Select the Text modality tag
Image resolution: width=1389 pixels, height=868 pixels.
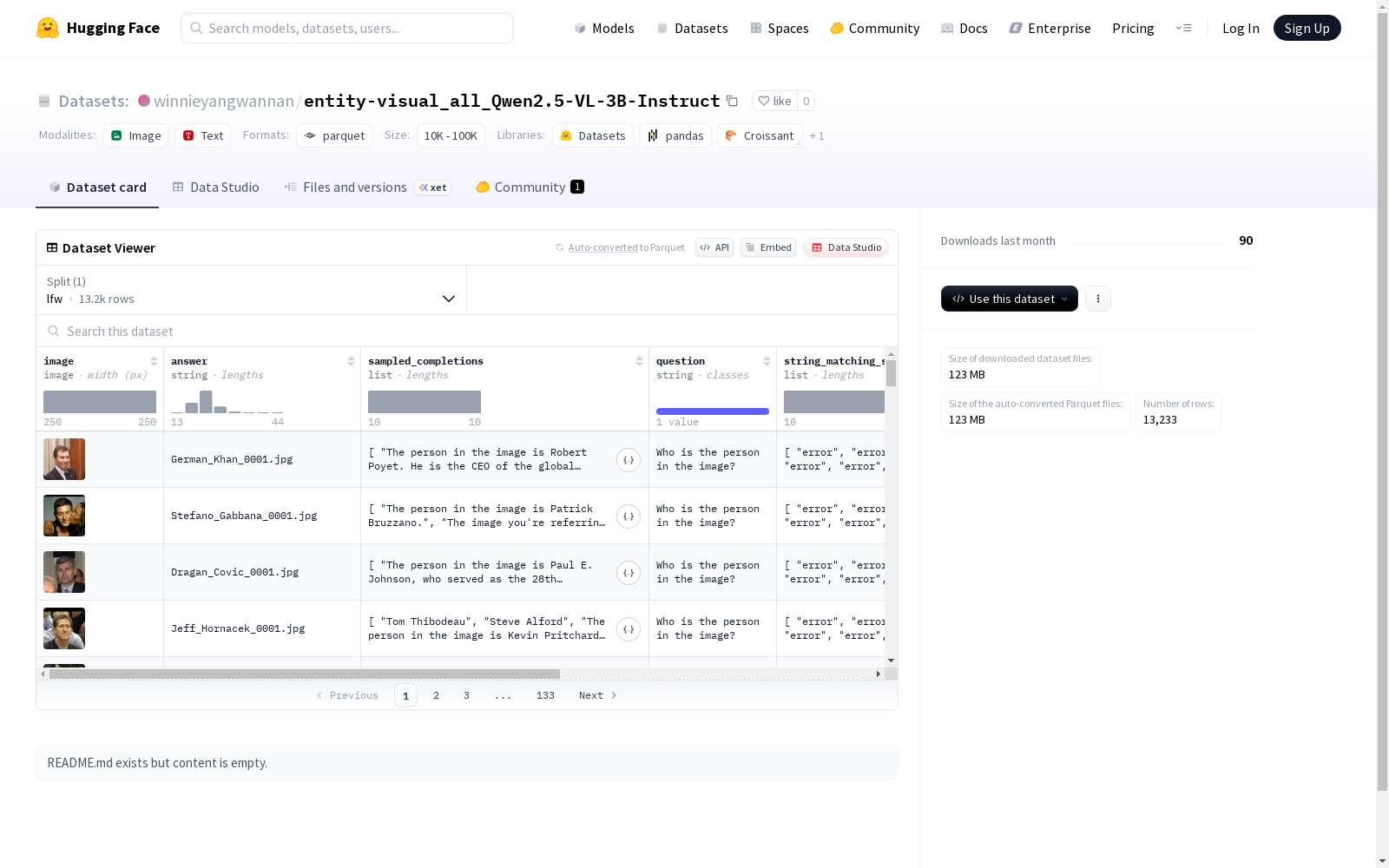click(x=203, y=135)
